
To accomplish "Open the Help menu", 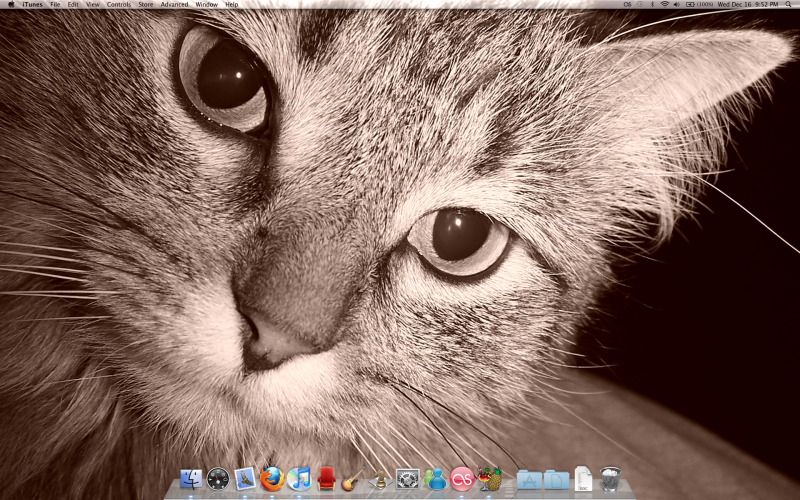I will pyautogui.click(x=232, y=4).
